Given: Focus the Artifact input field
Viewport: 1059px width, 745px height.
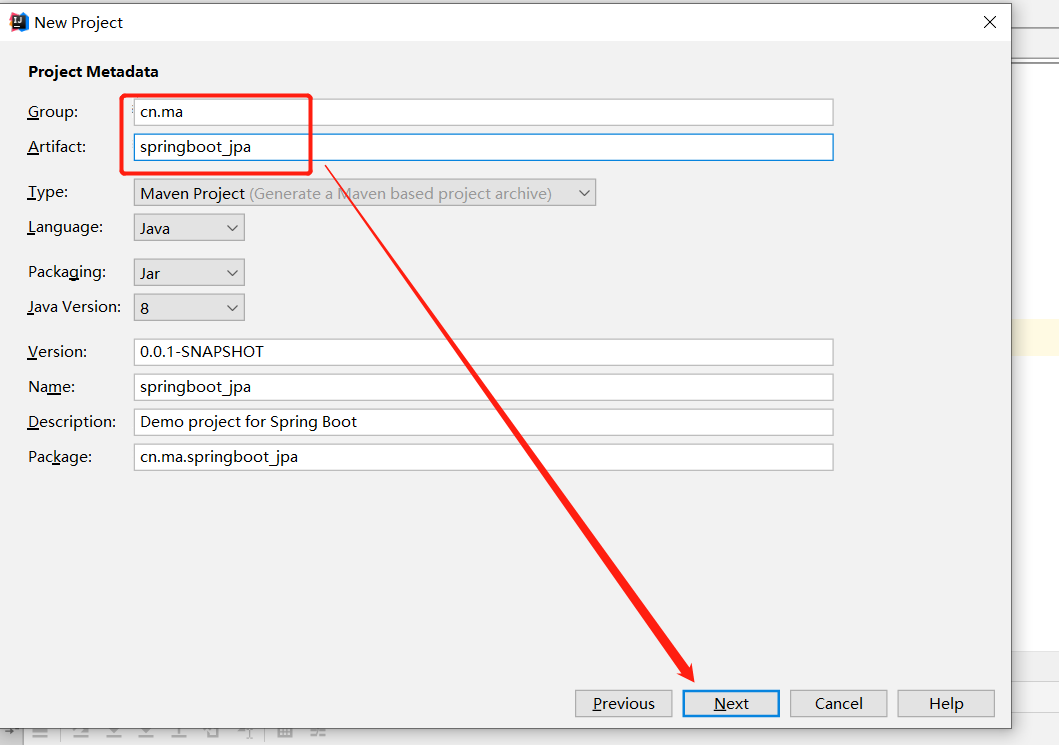Looking at the screenshot, I should (483, 147).
